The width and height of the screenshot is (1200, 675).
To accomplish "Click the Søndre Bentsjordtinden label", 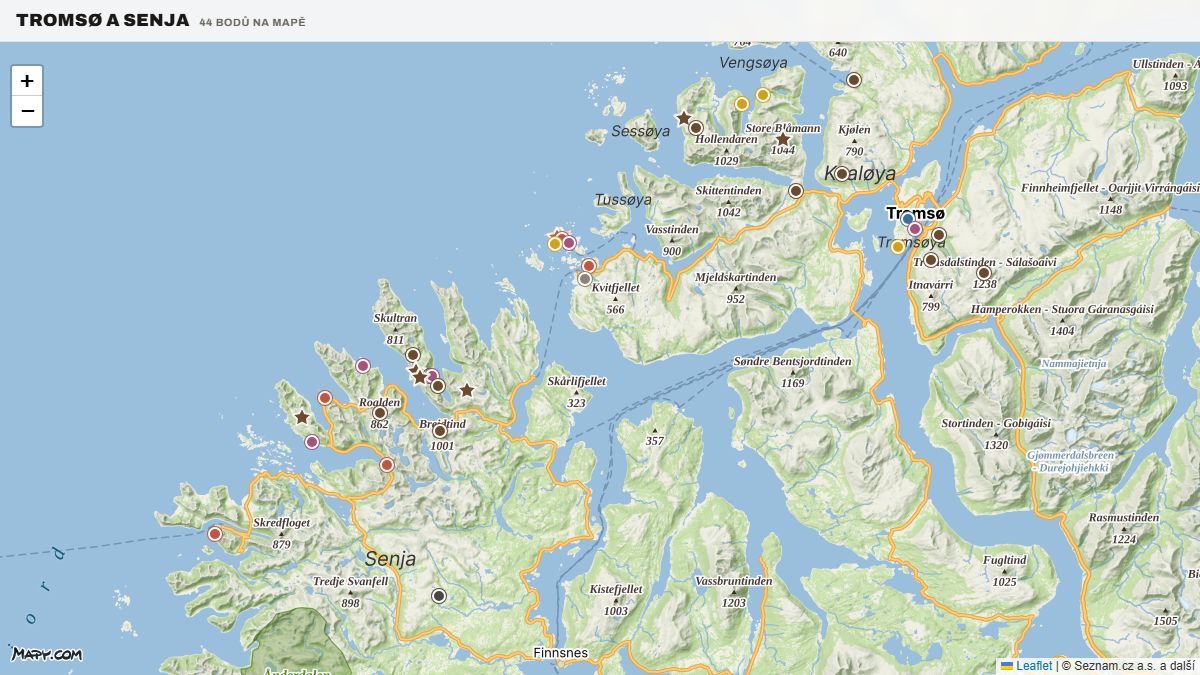I will pyautogui.click(x=793, y=361).
